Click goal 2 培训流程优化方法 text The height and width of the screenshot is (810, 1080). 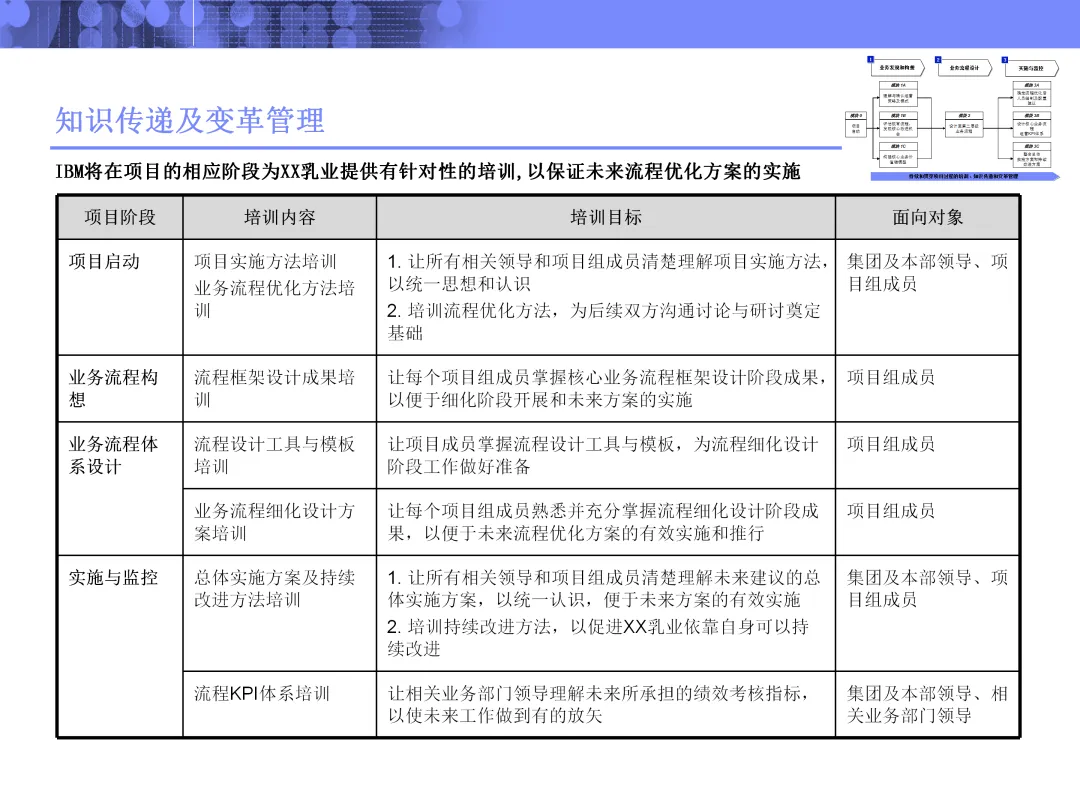(x=603, y=322)
